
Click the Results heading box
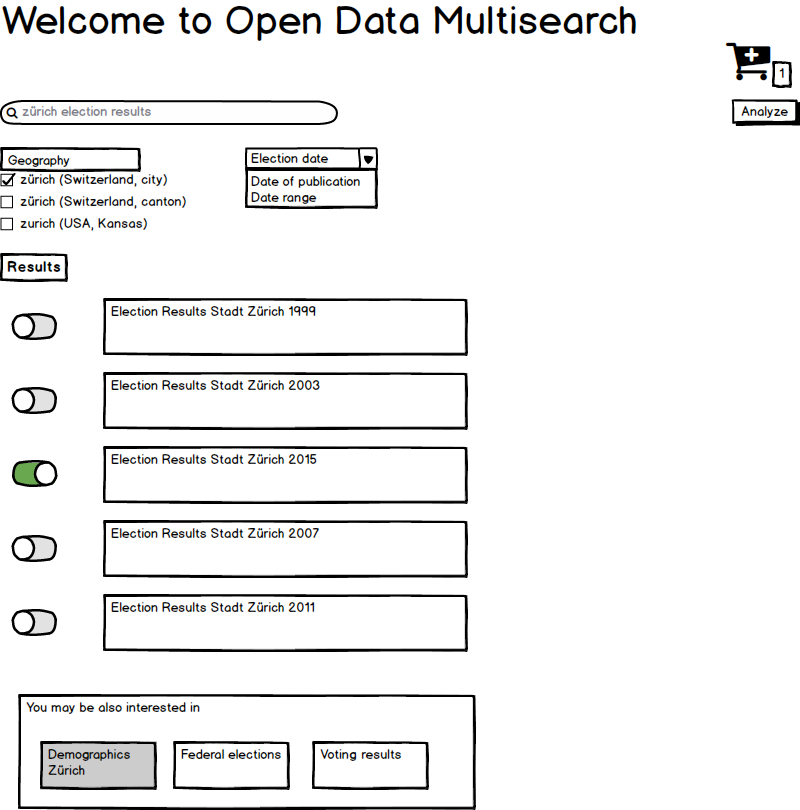pos(34,267)
